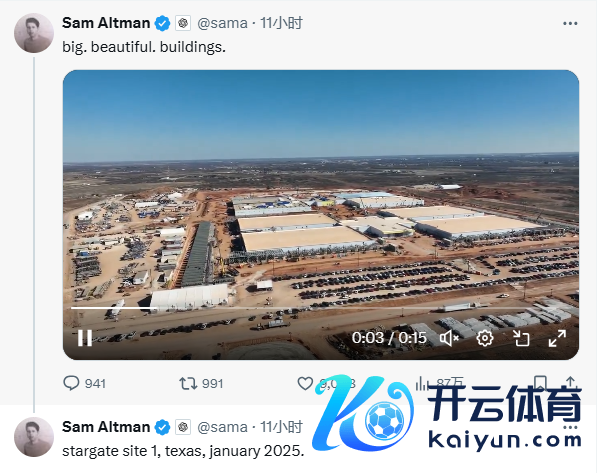Click OpenAI affiliation badge on second tweet
Screen dimensions: 597x473
click(183, 427)
